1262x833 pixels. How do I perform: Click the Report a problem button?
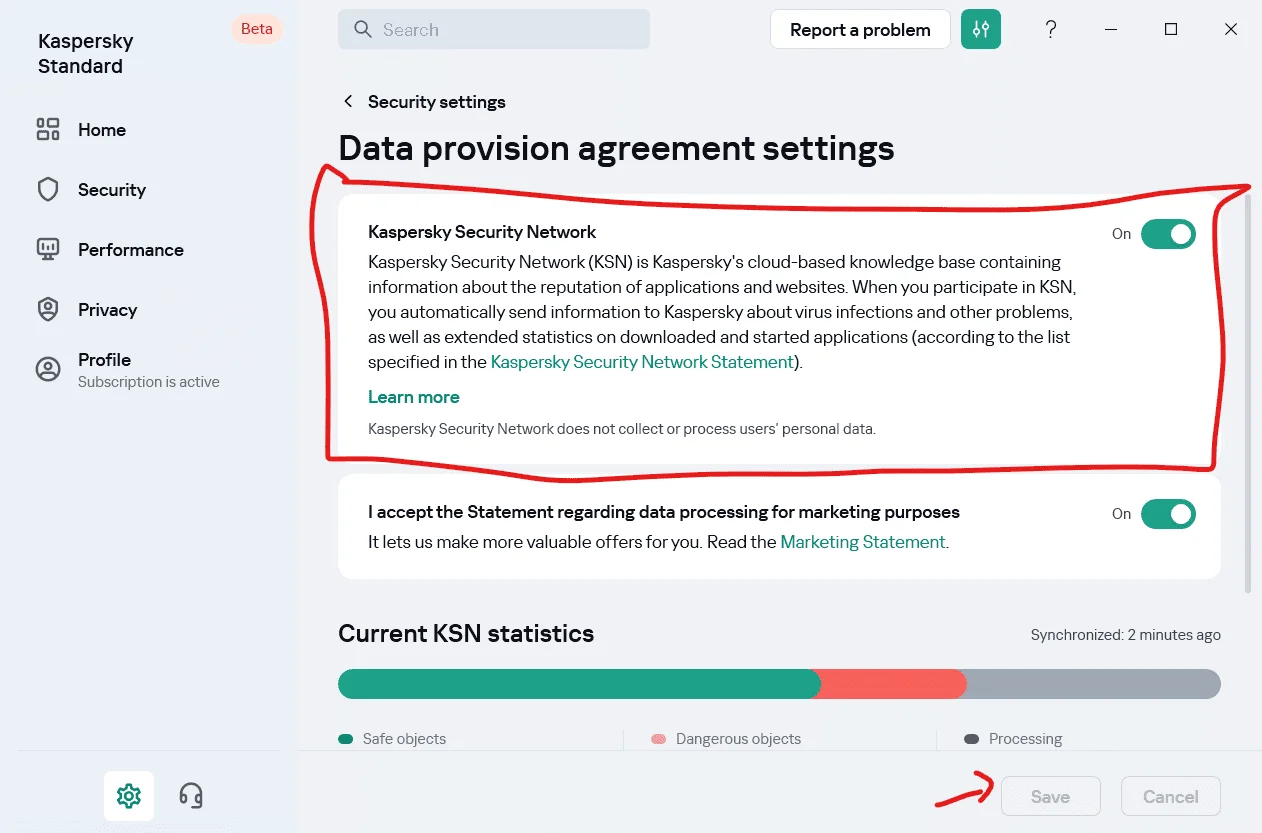(x=860, y=29)
